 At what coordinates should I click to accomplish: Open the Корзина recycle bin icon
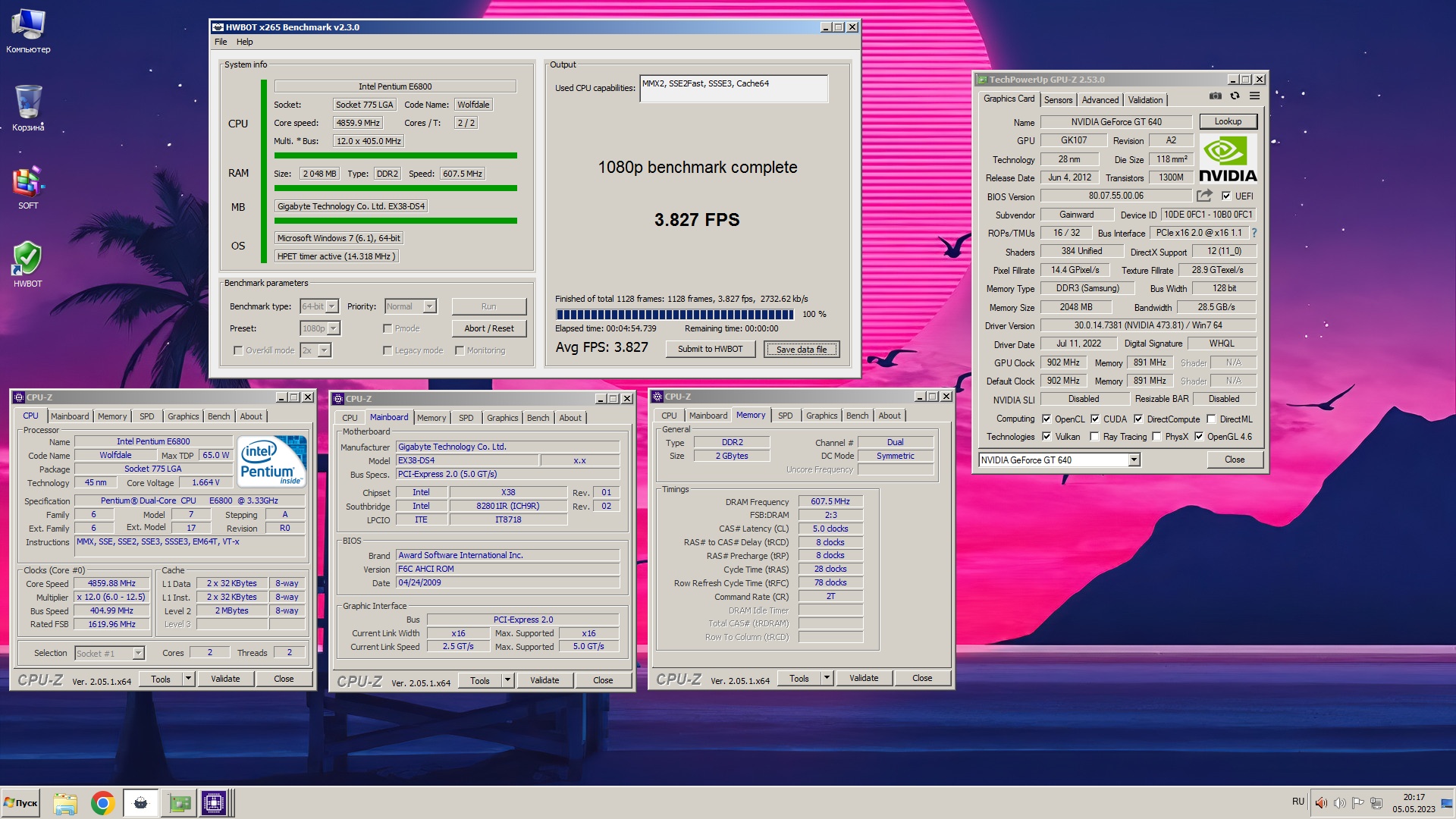(28, 108)
